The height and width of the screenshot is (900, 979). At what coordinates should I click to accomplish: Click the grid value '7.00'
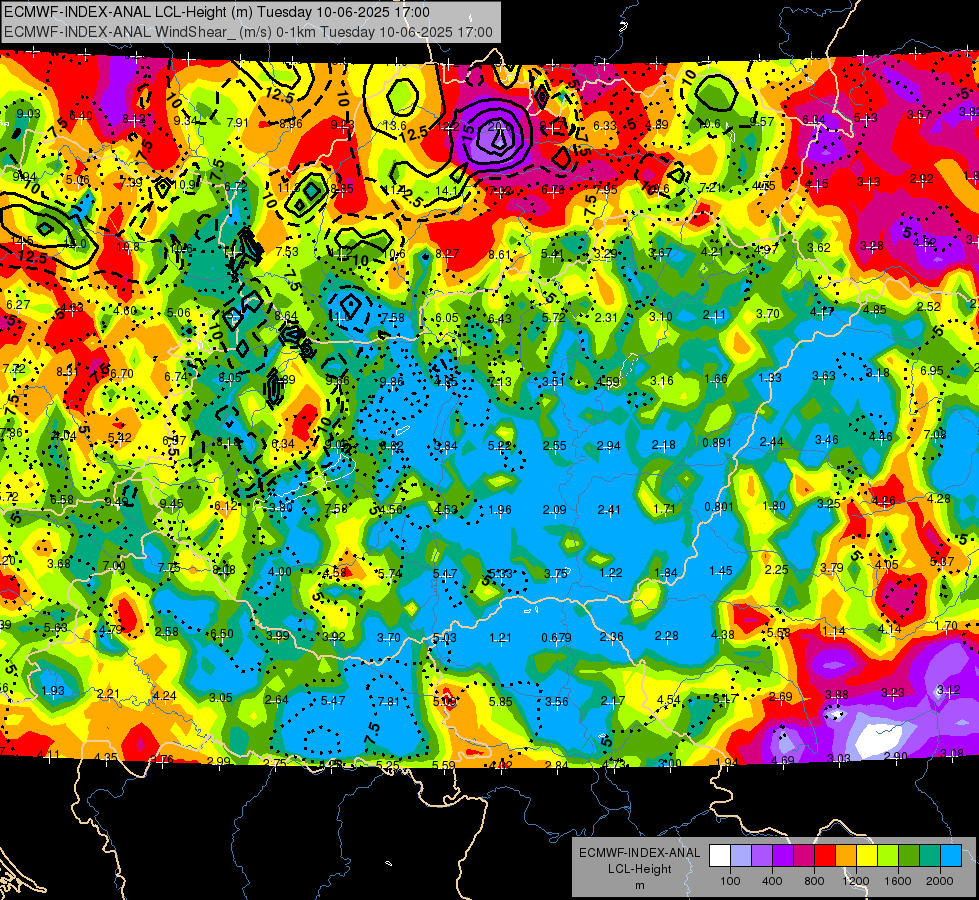click(114, 566)
